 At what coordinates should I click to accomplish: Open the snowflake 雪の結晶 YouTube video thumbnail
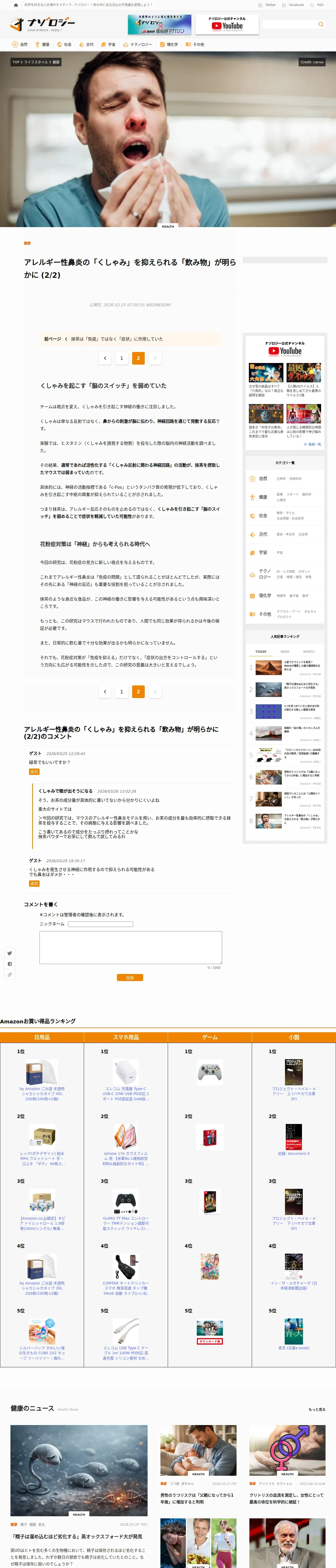(266, 372)
